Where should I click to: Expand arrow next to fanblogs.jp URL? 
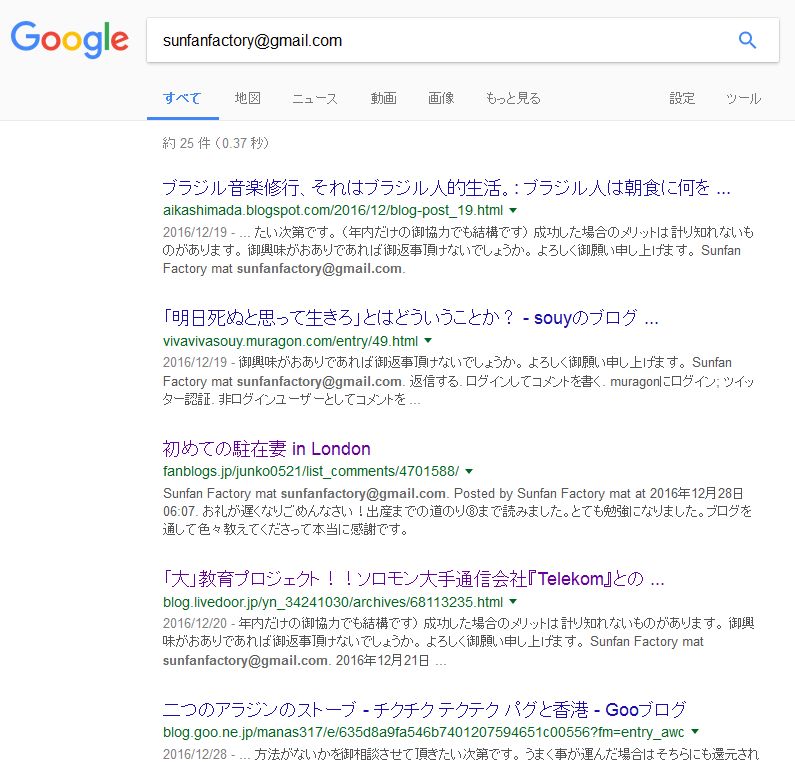click(469, 471)
